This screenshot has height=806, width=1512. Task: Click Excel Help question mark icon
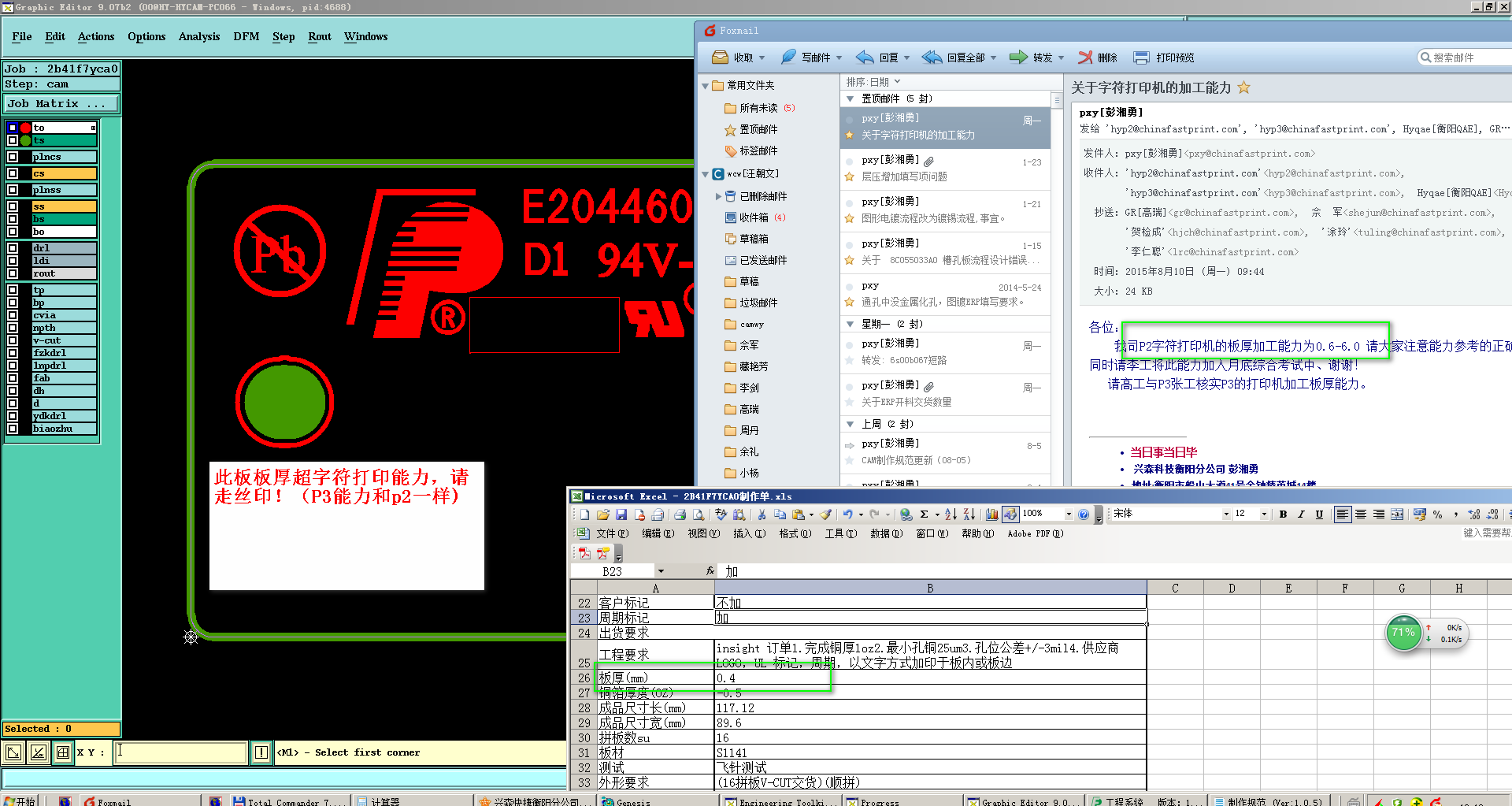pyautogui.click(x=1084, y=514)
